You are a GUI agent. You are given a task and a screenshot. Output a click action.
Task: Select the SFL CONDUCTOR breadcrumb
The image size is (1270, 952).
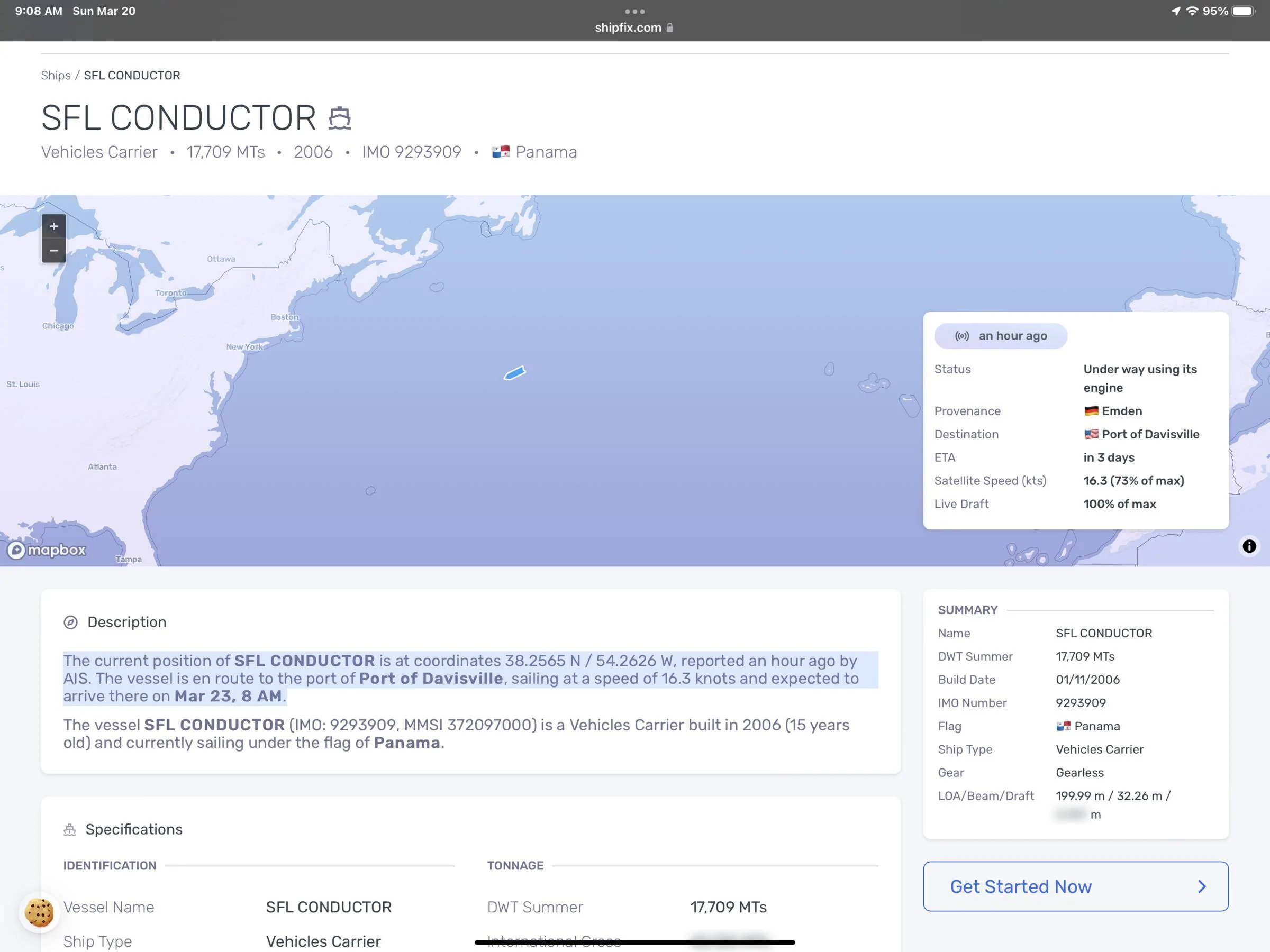[132, 76]
